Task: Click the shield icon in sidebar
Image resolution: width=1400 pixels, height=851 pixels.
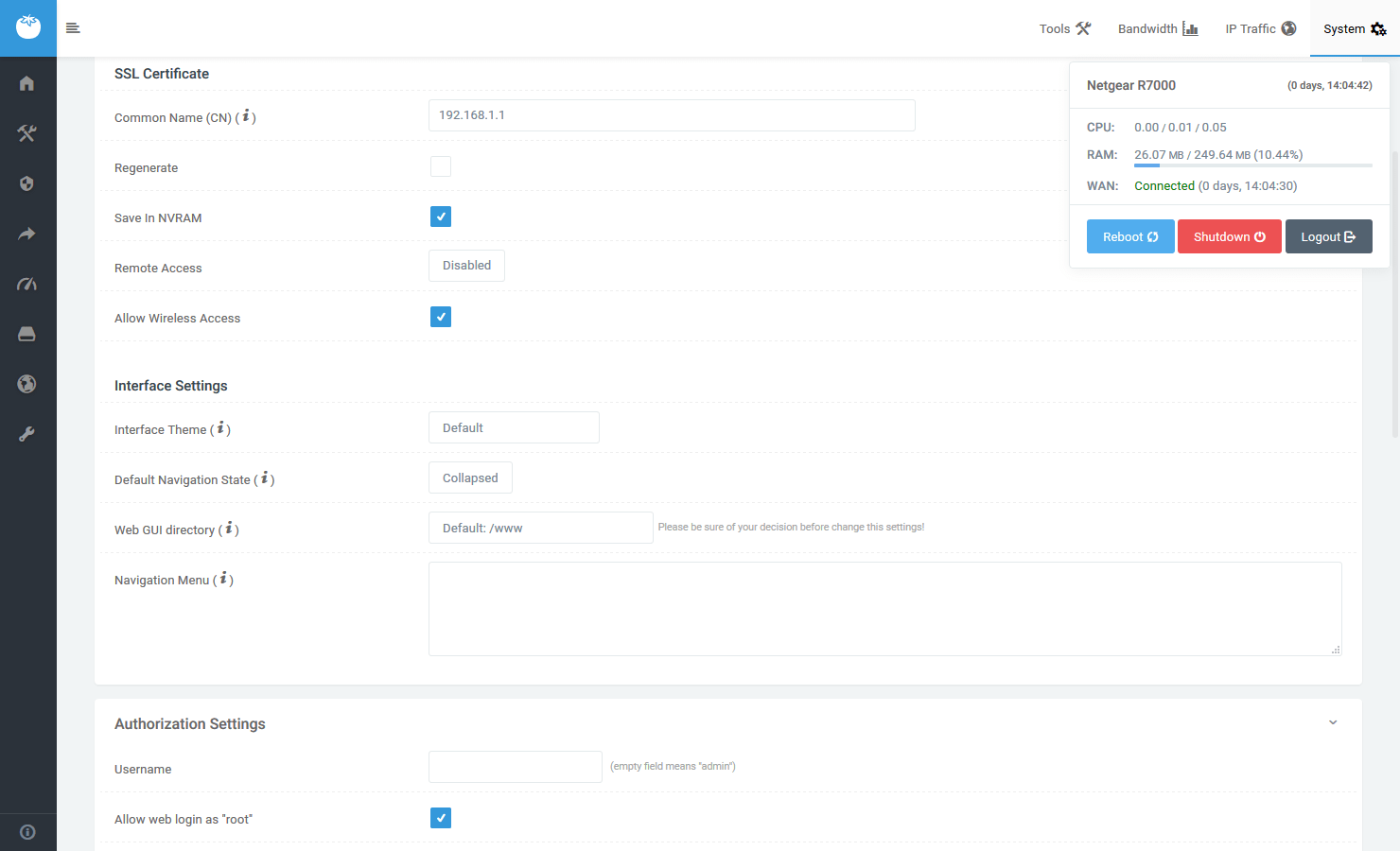Action: click(x=26, y=183)
